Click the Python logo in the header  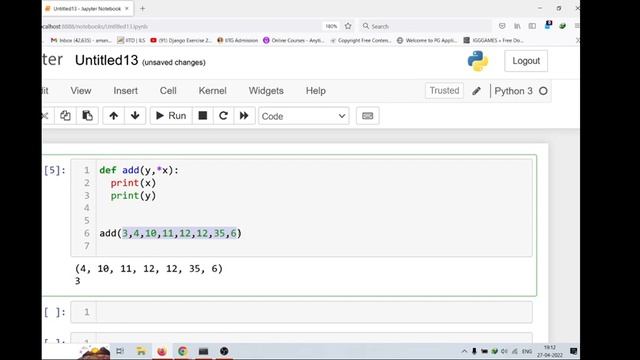coord(478,61)
